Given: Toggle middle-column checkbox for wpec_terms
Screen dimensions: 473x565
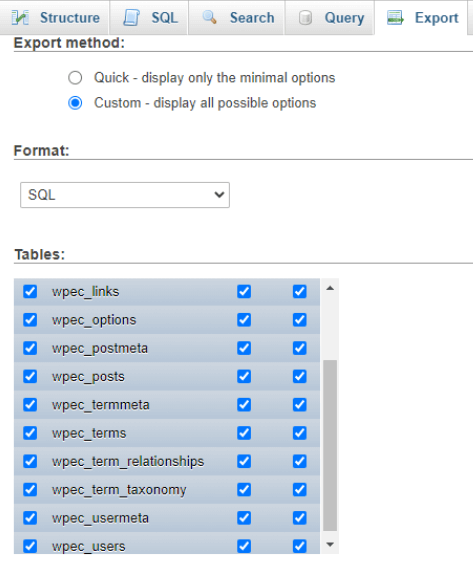Looking at the screenshot, I should coord(244,433).
